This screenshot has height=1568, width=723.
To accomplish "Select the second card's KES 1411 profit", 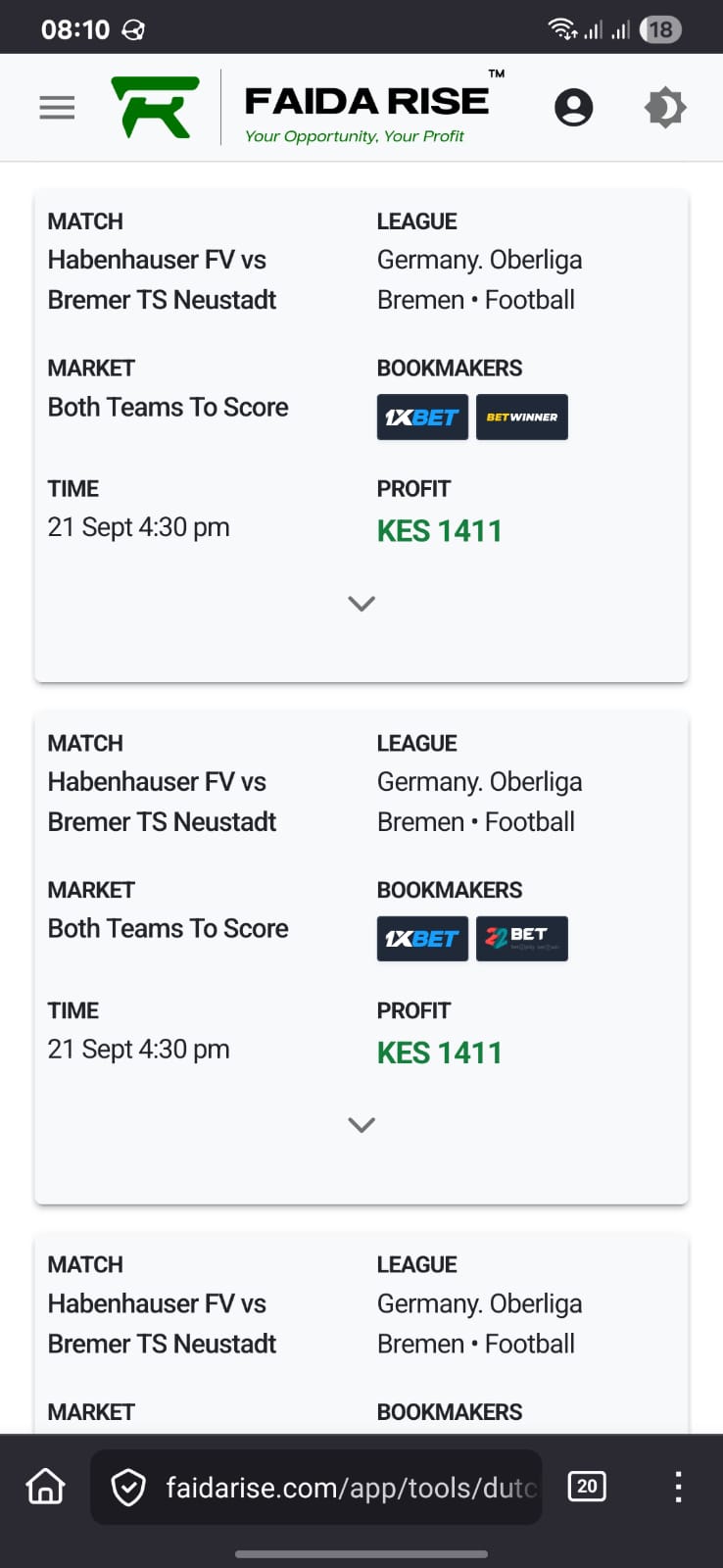I will pos(439,1053).
